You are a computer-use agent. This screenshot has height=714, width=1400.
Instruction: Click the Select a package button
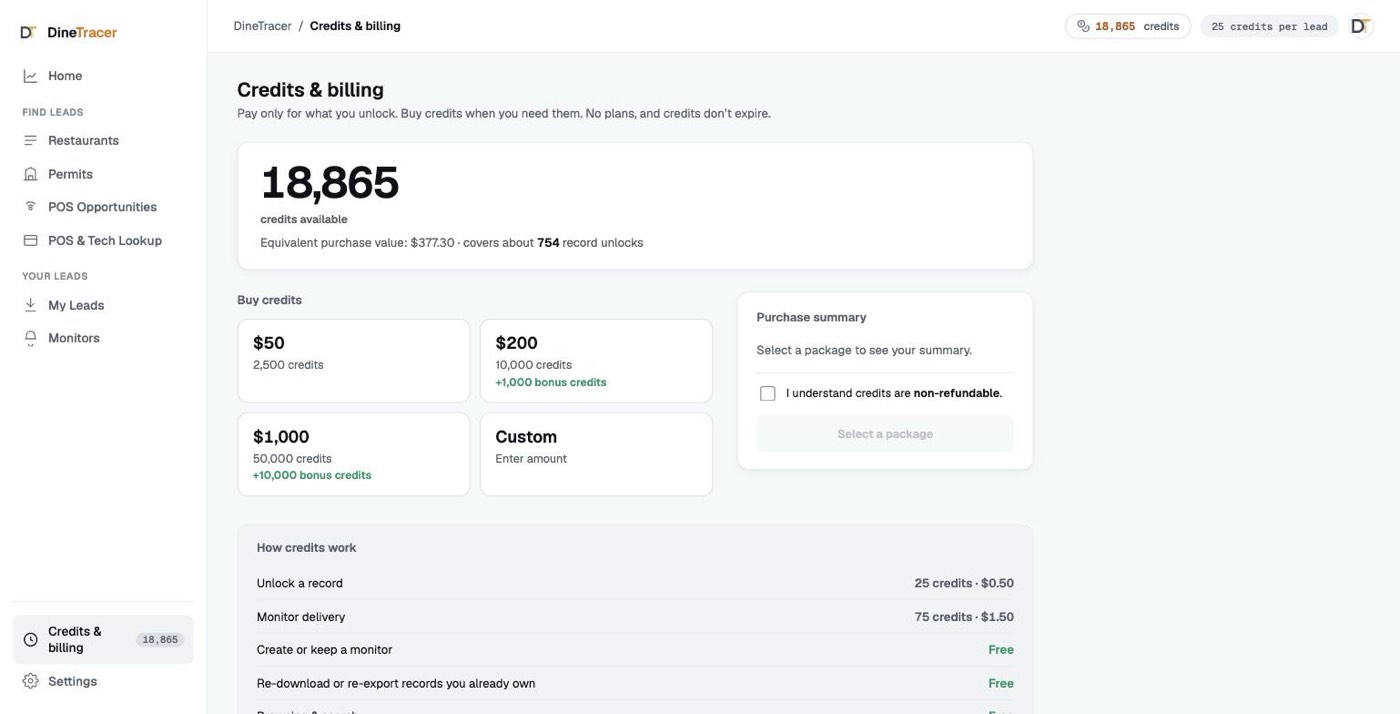tap(885, 434)
